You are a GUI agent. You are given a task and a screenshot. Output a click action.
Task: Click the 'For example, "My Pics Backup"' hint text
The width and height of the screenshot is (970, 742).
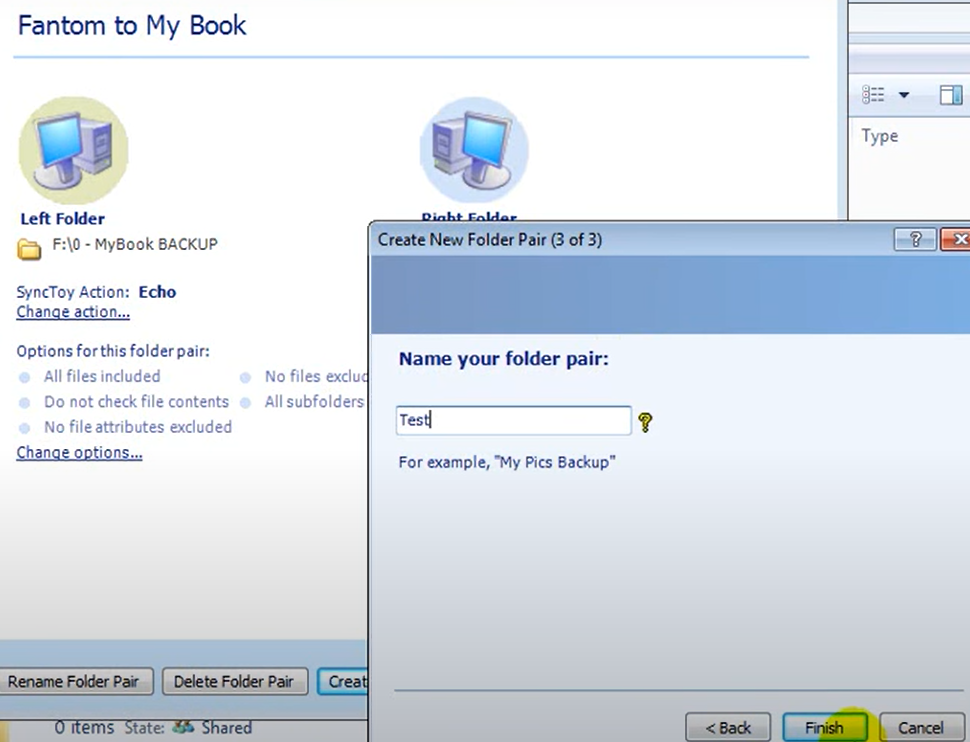[507, 462]
